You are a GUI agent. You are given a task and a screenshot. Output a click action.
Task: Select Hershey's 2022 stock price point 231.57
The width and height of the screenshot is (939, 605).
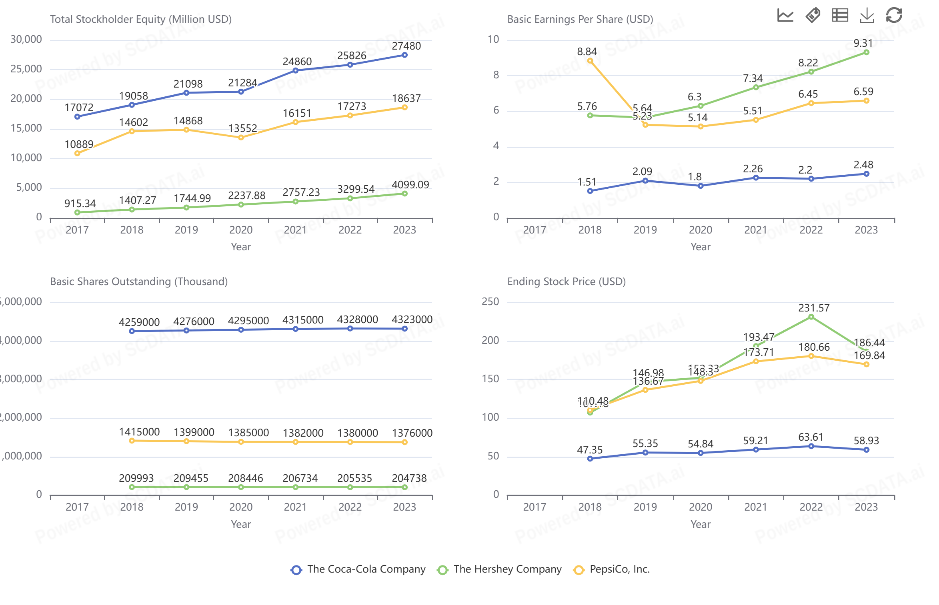[x=810, y=316]
